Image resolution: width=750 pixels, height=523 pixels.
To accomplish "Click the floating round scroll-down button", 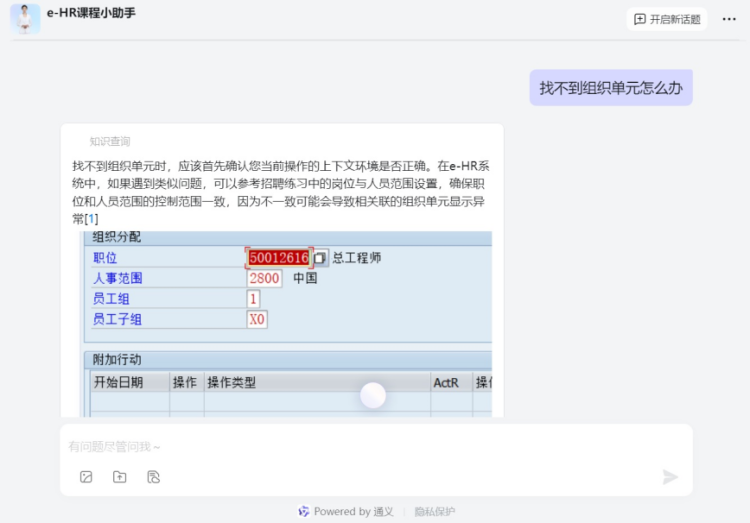I will click(x=373, y=396).
